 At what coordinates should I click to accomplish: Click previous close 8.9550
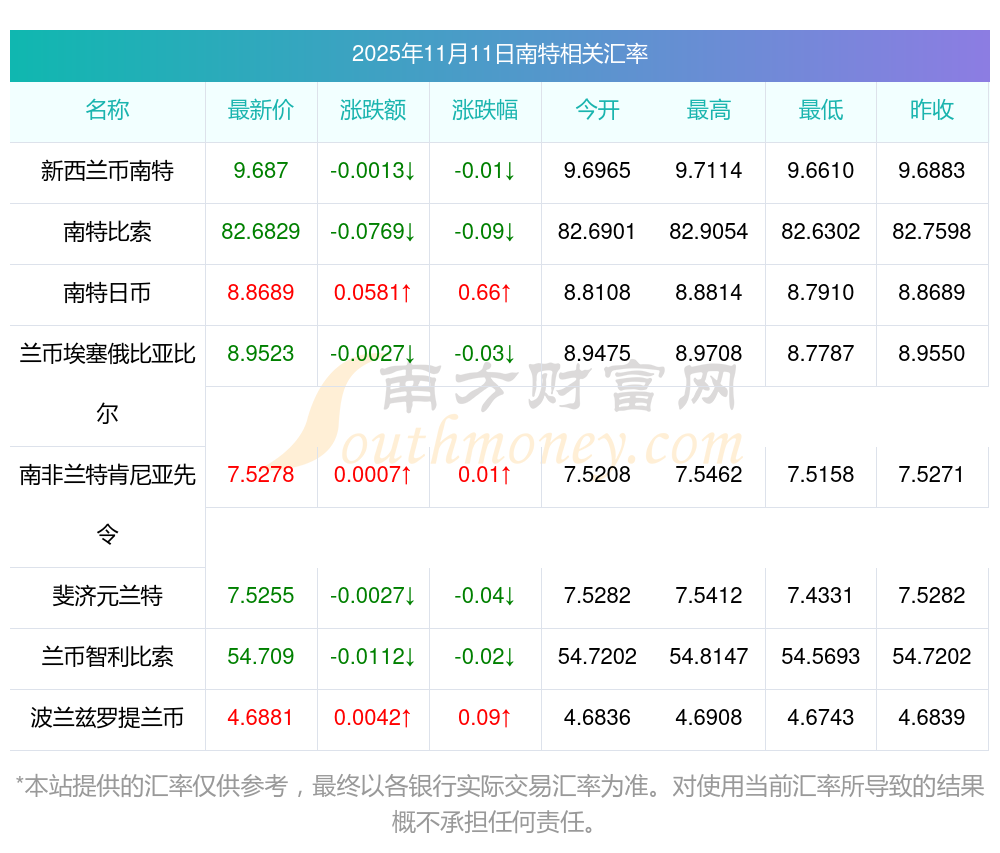pyautogui.click(x=932, y=353)
